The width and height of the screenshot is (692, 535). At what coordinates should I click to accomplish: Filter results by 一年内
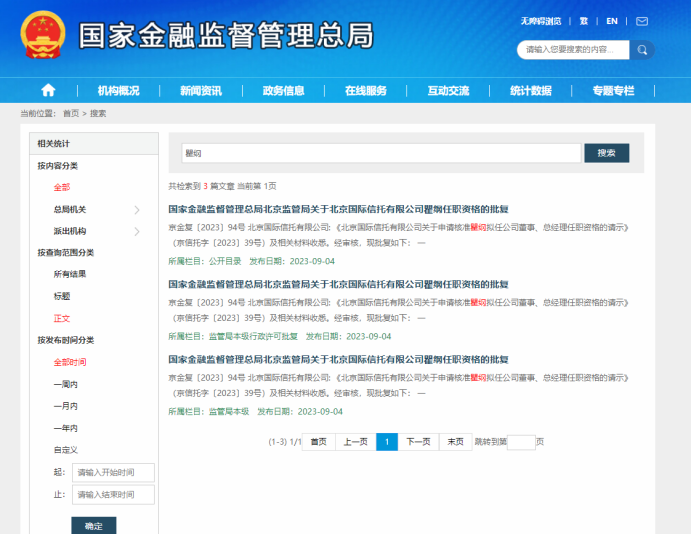click(65, 428)
